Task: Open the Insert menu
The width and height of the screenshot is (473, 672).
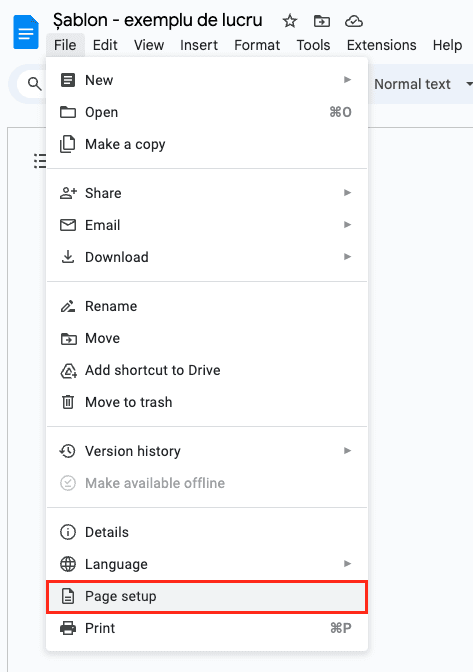Action: pyautogui.click(x=199, y=45)
